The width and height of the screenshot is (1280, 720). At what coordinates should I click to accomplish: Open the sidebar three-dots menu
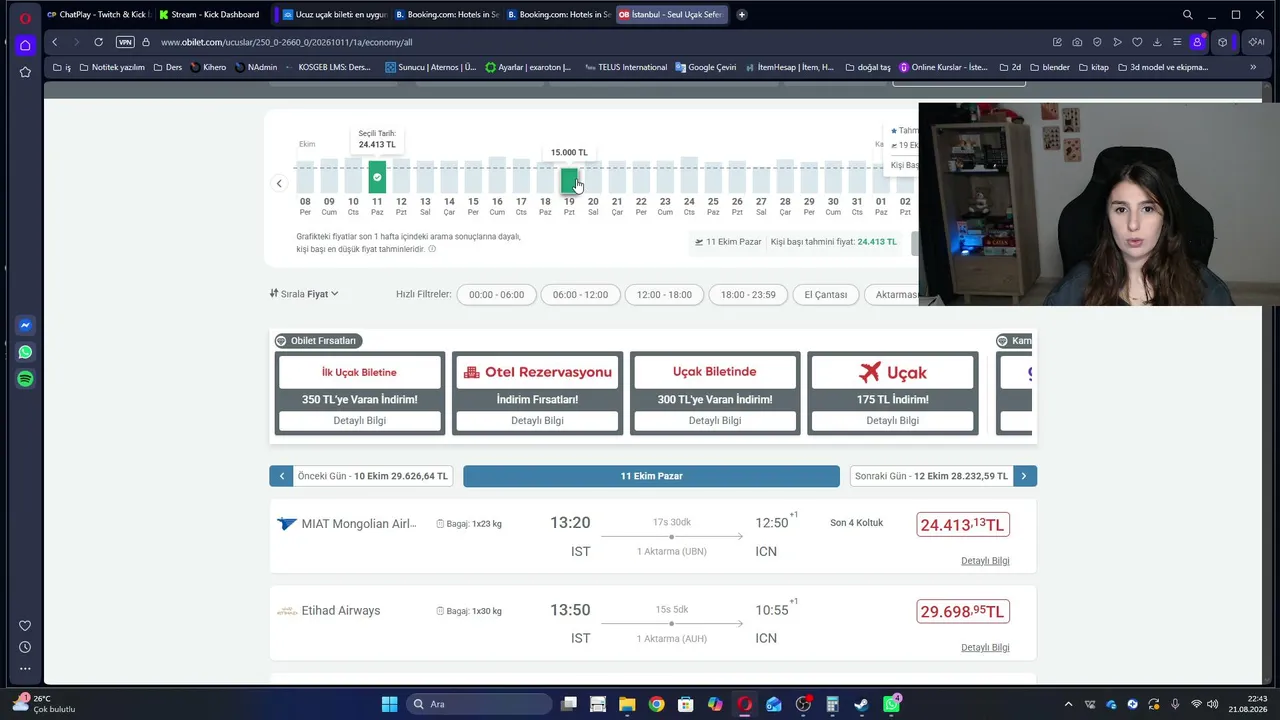tap(25, 668)
